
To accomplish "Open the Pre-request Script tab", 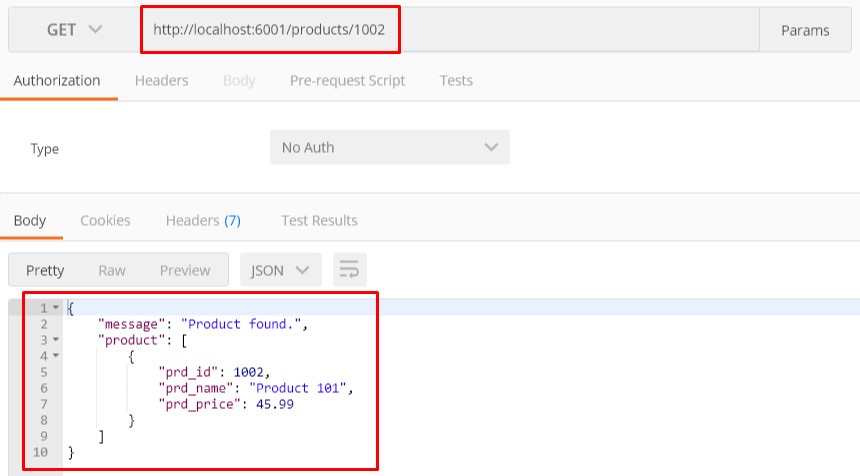I will tap(347, 81).
